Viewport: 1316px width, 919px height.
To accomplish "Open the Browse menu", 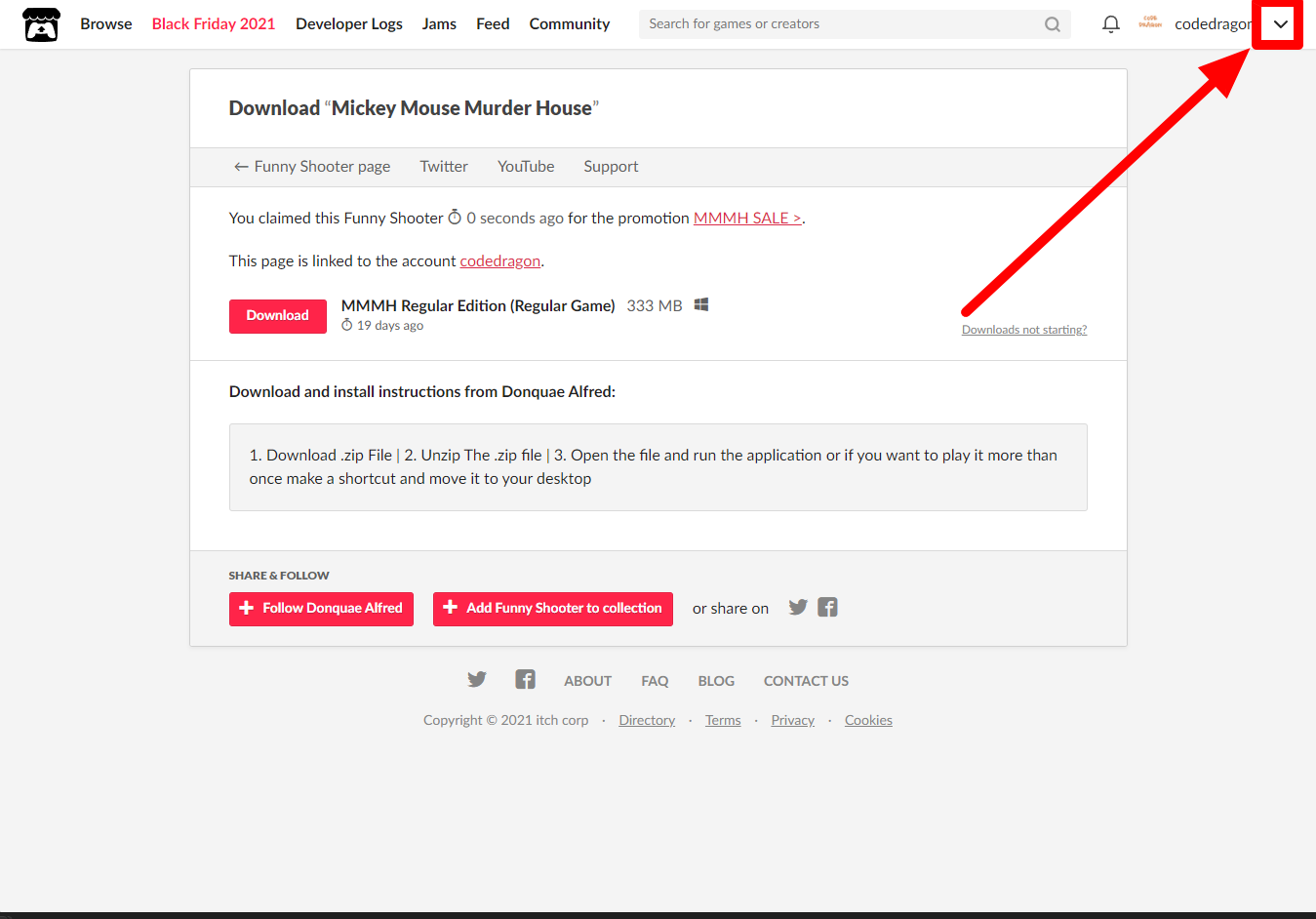I will point(106,24).
